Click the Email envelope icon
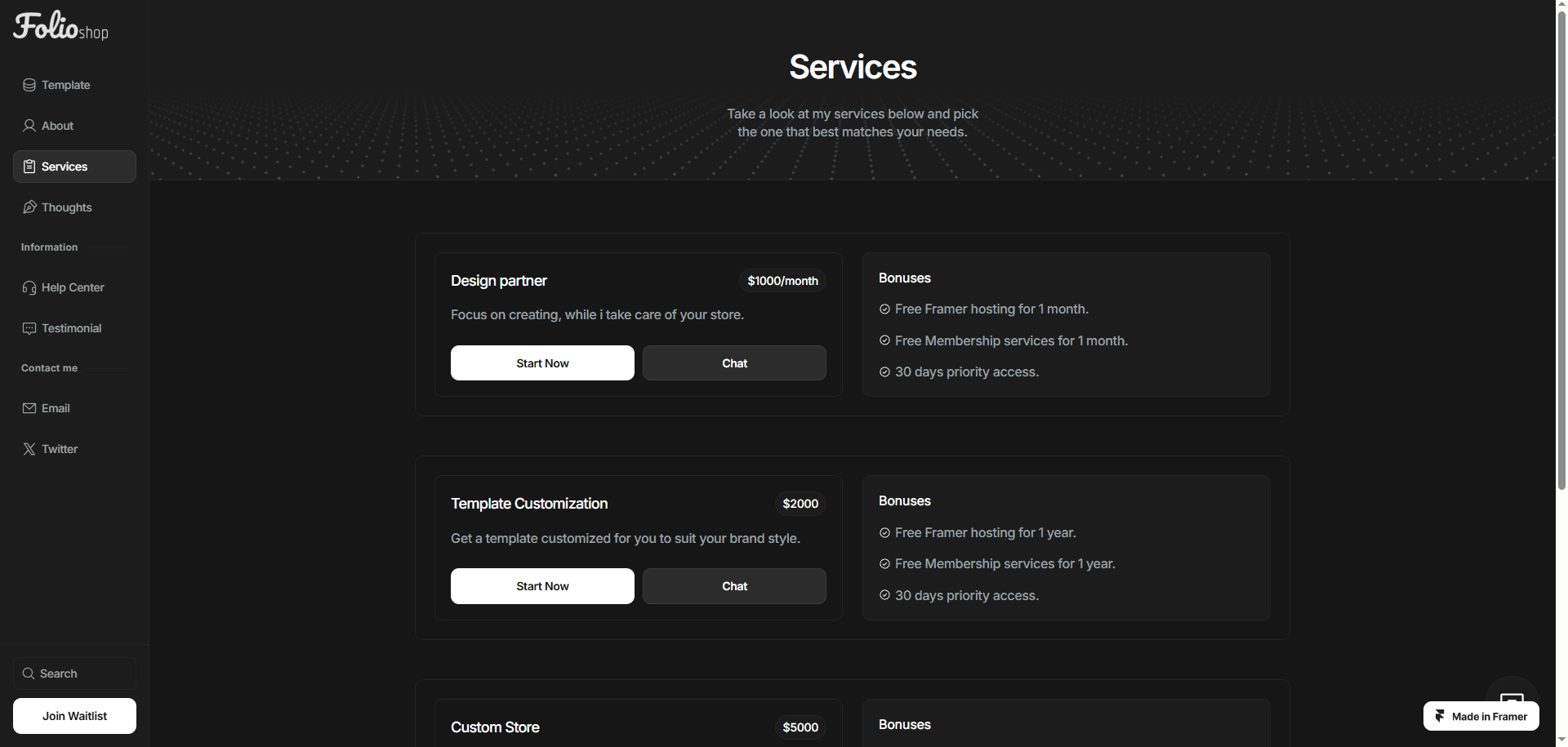1568x747 pixels. 29,408
